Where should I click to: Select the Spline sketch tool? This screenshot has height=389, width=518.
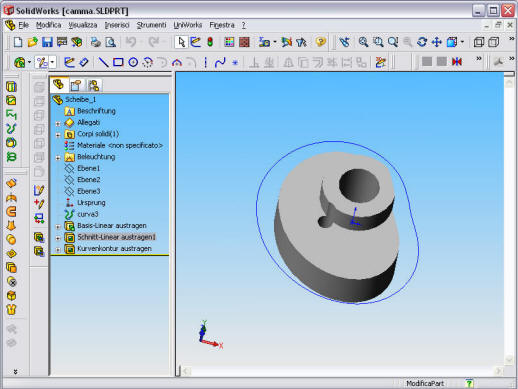tap(220, 62)
